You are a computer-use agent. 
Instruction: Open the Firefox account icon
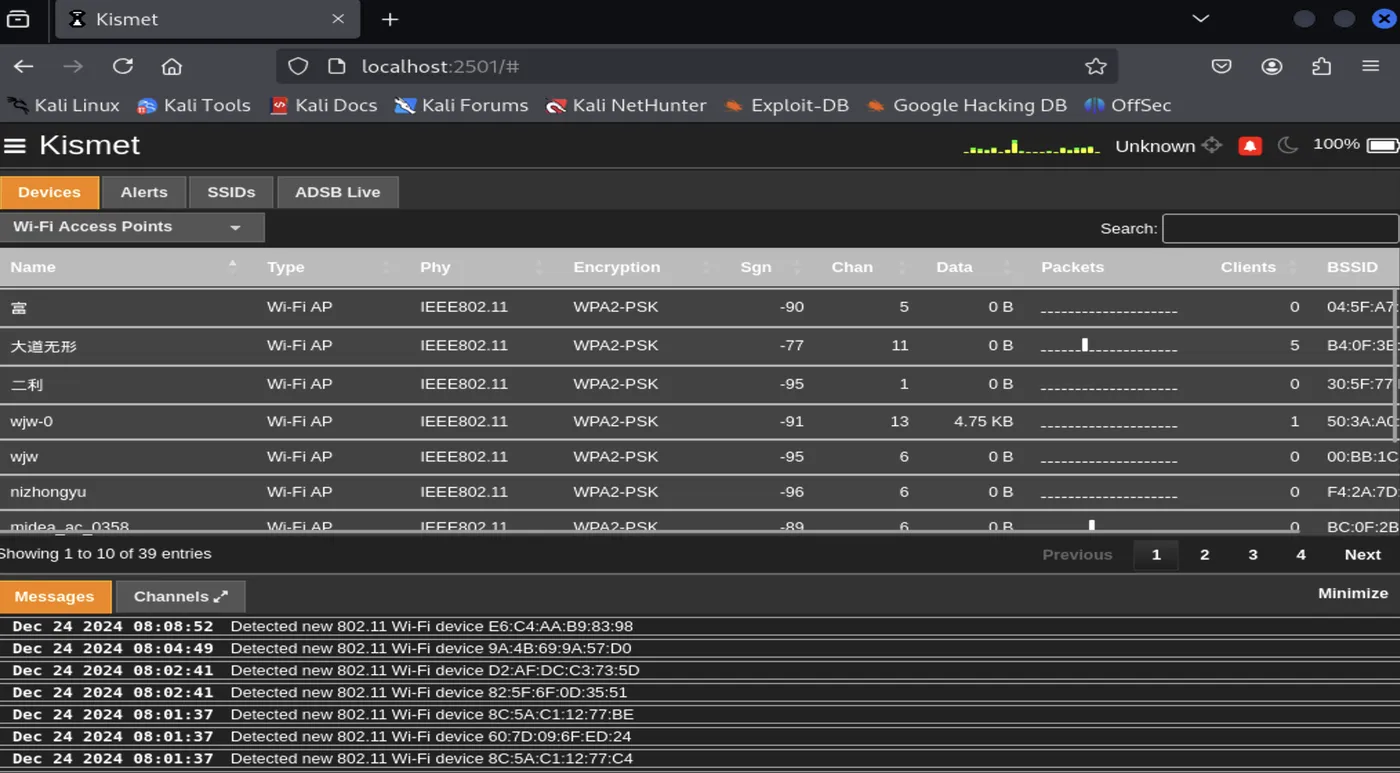(x=1272, y=66)
